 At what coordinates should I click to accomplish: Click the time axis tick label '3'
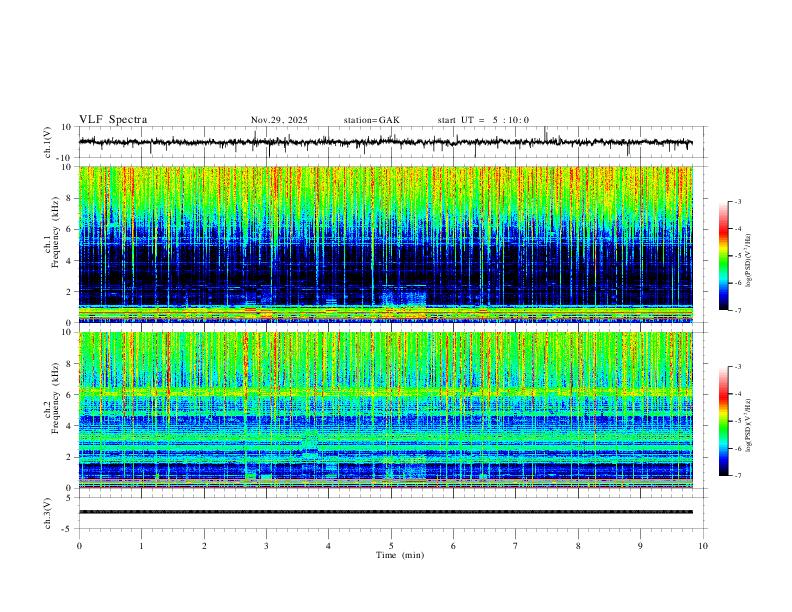266,546
